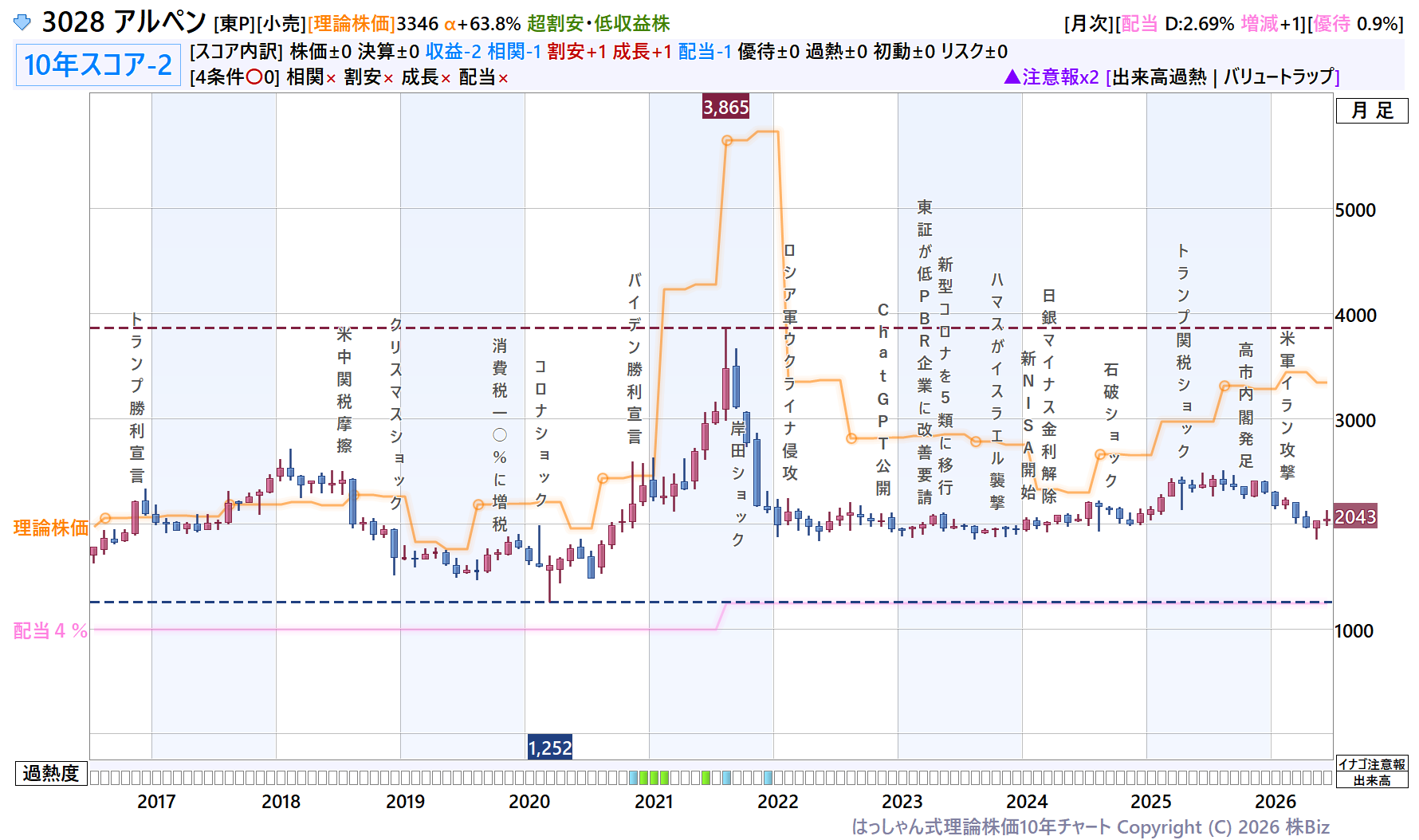Click the blue down-arrow icon beside 3028
Viewport: 1419px width, 840px height.
click(22, 22)
